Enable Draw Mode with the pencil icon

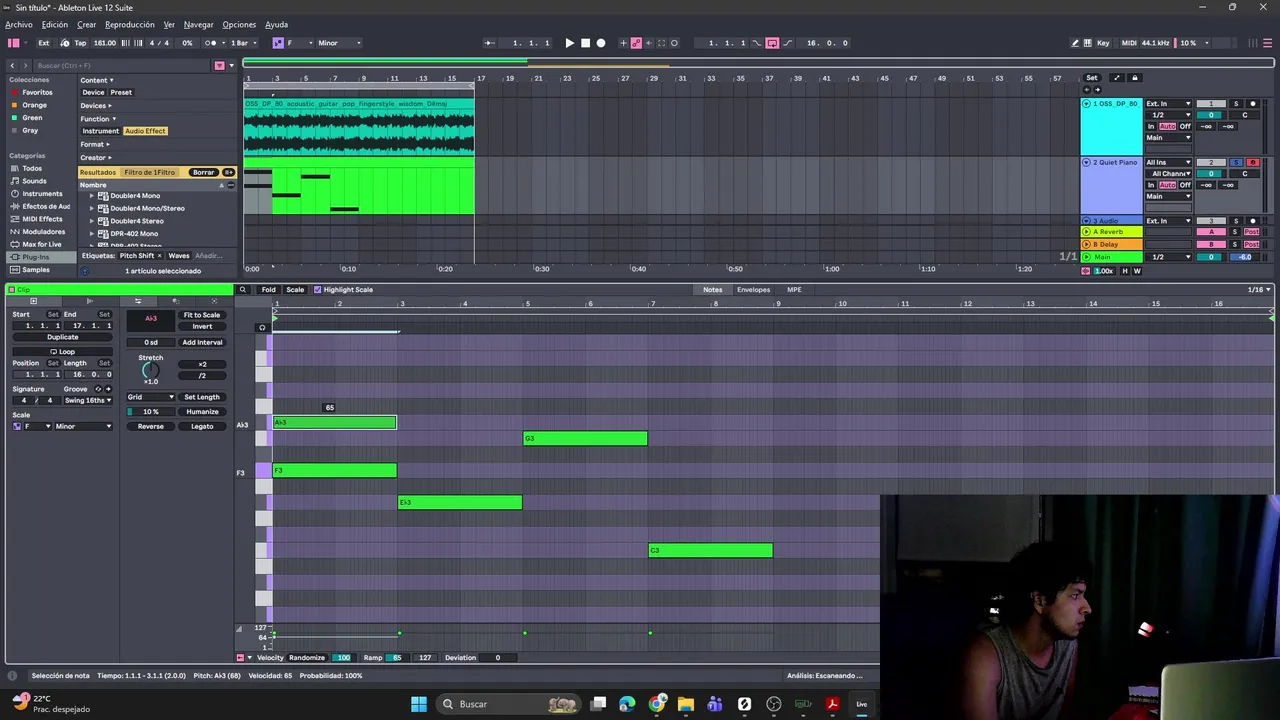1075,43
